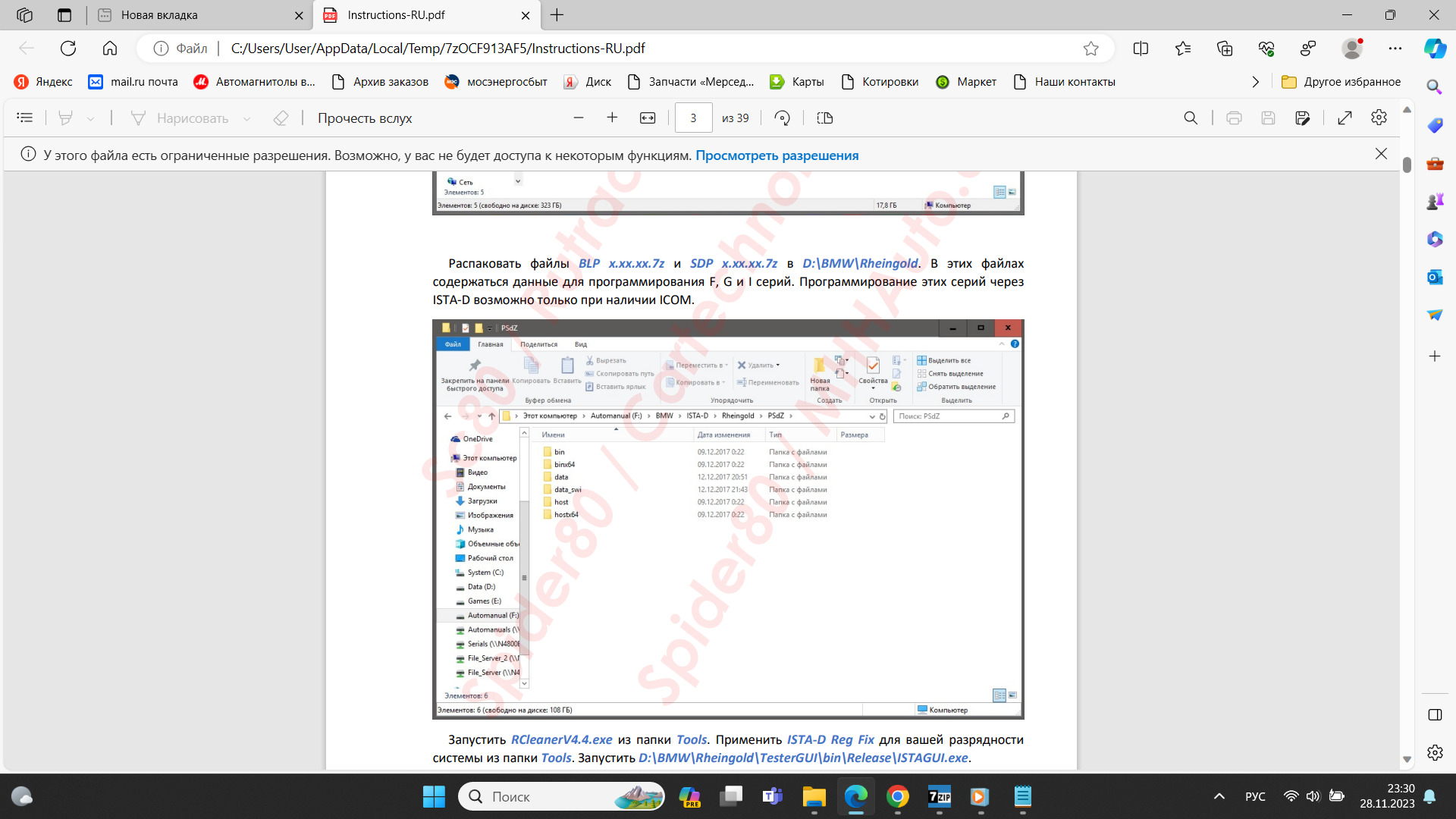Expand Draw tool options arrow
1456x819 pixels.
click(246, 118)
